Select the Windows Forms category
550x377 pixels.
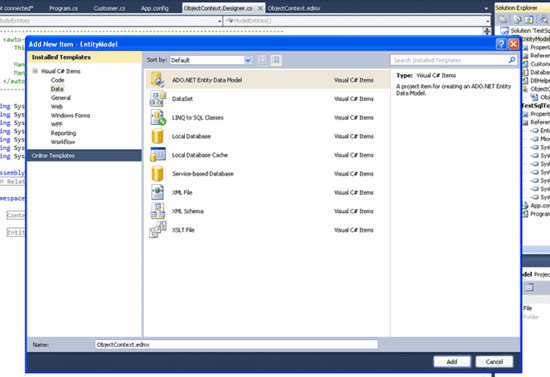coord(70,115)
